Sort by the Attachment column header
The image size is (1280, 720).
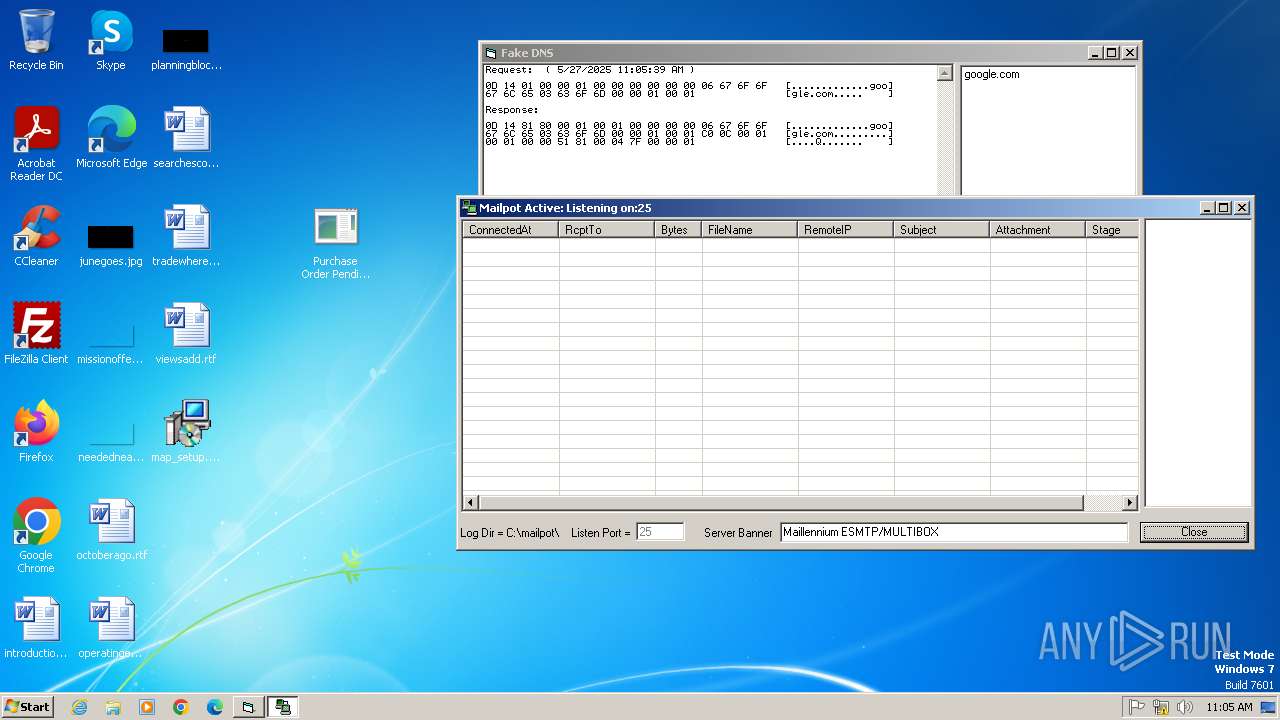pos(1038,230)
